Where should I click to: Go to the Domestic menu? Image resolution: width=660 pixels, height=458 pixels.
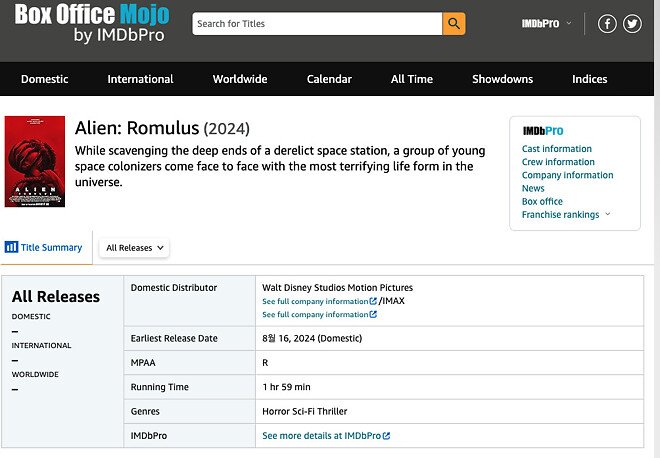point(45,79)
